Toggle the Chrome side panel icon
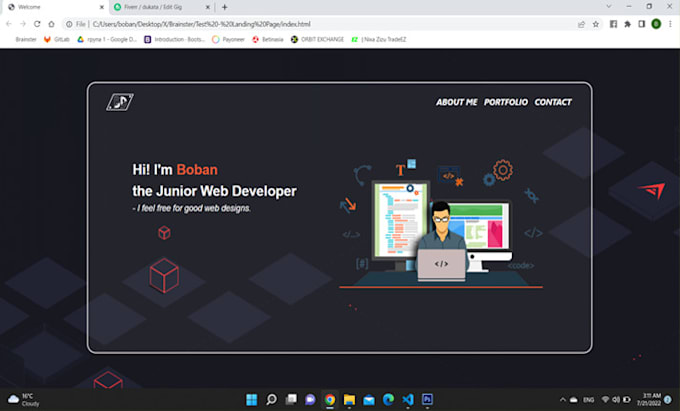 tap(642, 24)
